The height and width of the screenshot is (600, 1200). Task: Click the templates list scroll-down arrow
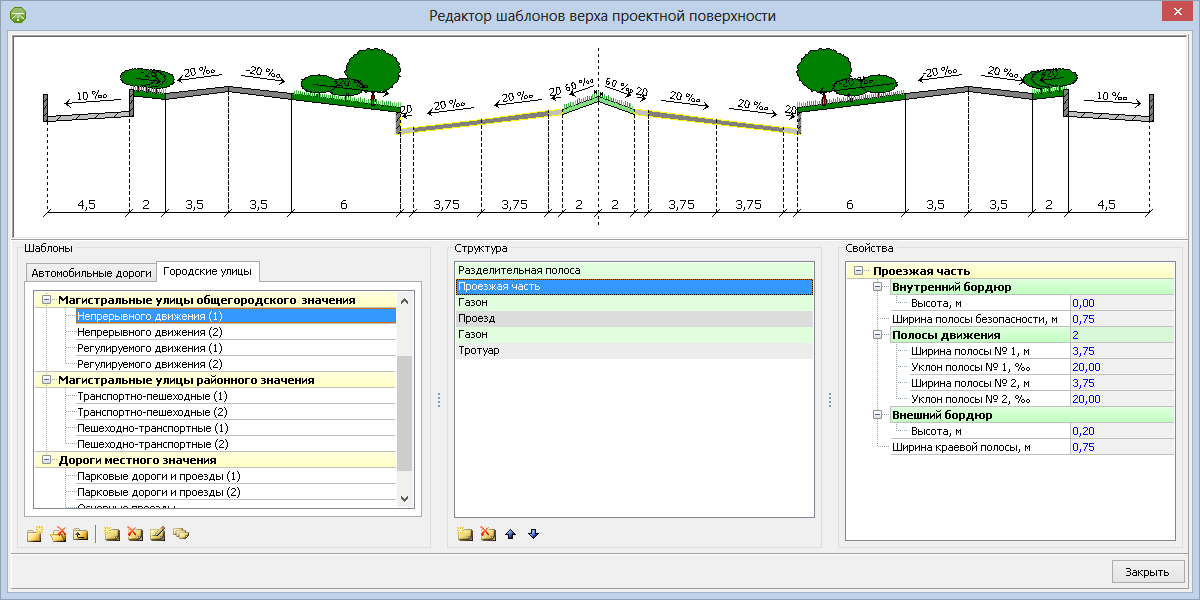pos(404,498)
